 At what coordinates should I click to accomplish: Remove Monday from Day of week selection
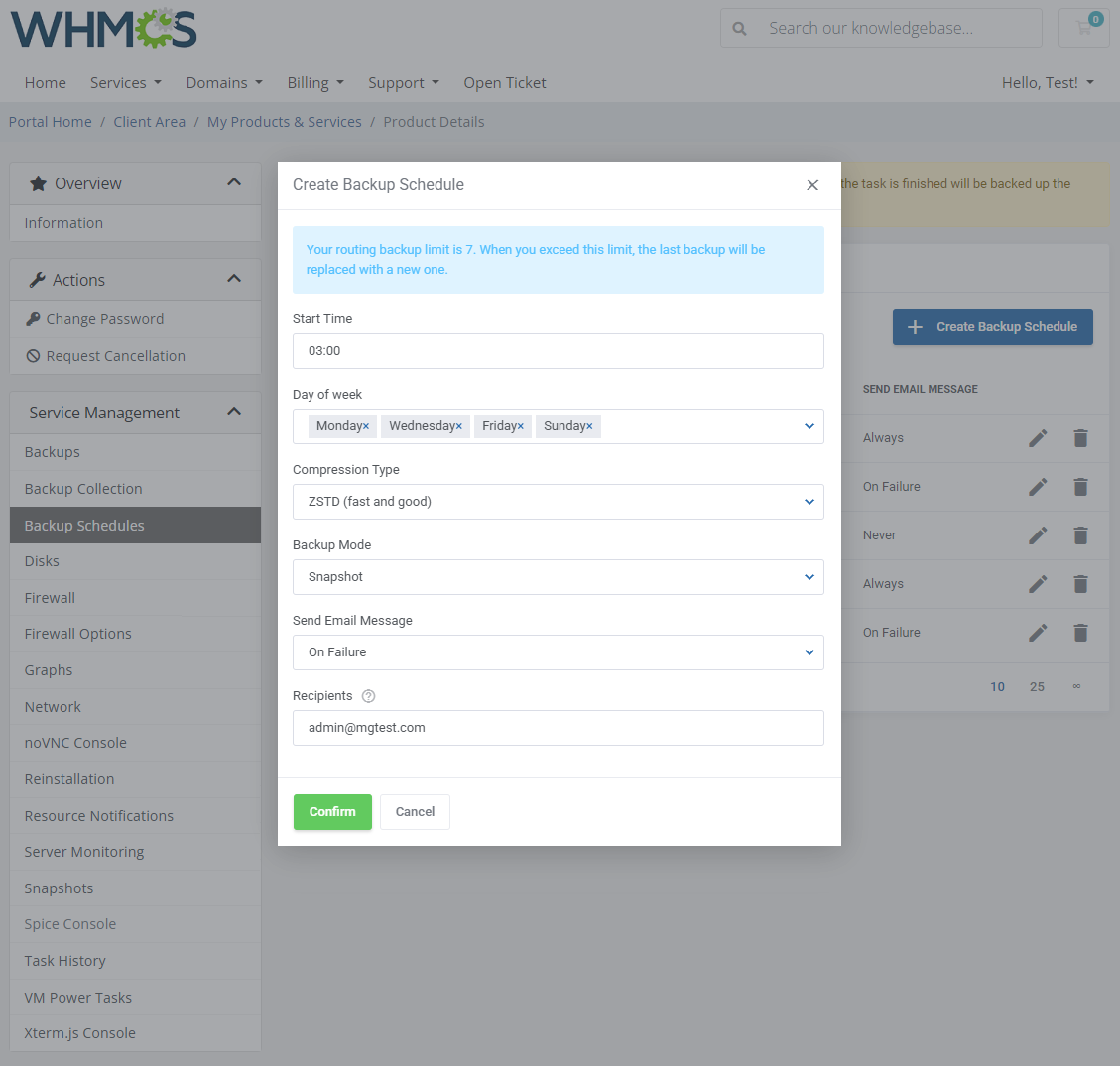point(364,425)
